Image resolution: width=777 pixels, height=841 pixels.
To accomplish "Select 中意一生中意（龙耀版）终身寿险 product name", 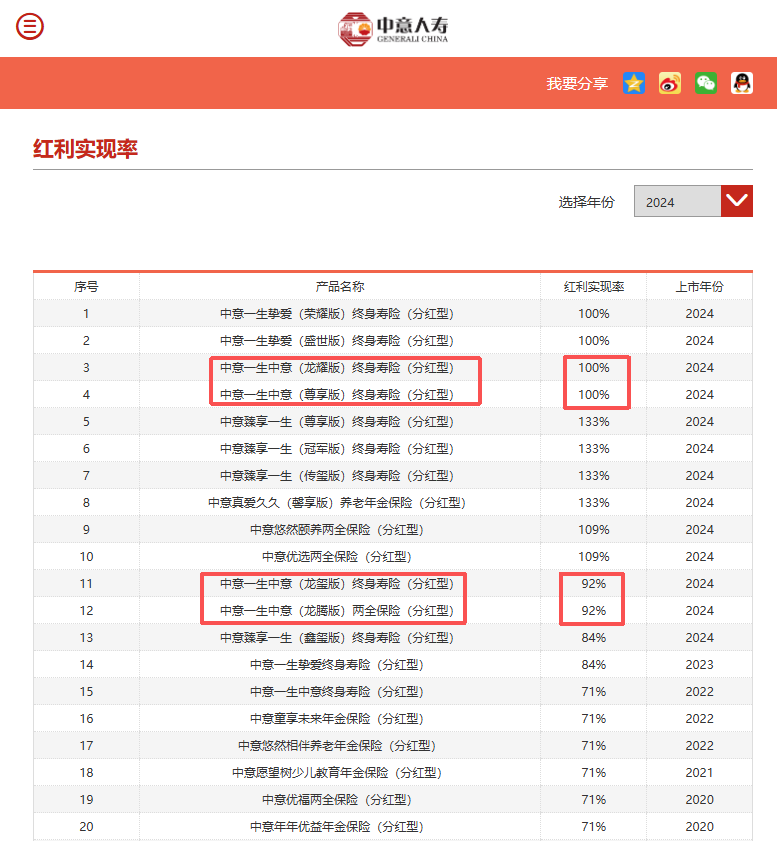I will [337, 367].
